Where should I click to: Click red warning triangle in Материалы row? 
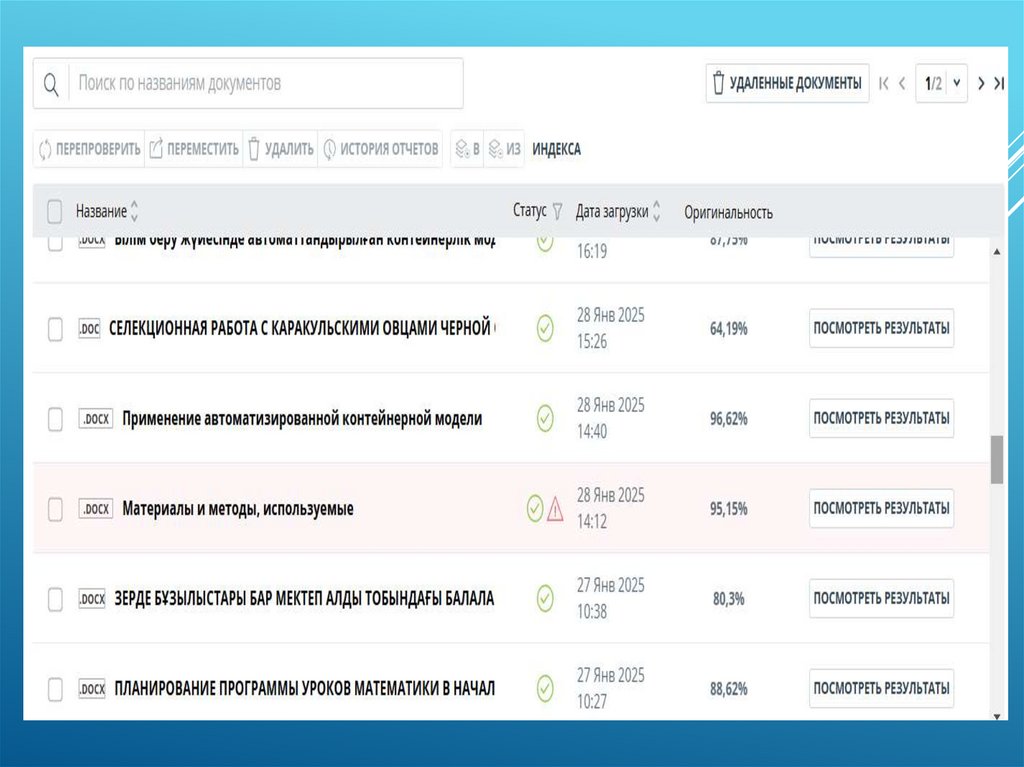pyautogui.click(x=555, y=509)
